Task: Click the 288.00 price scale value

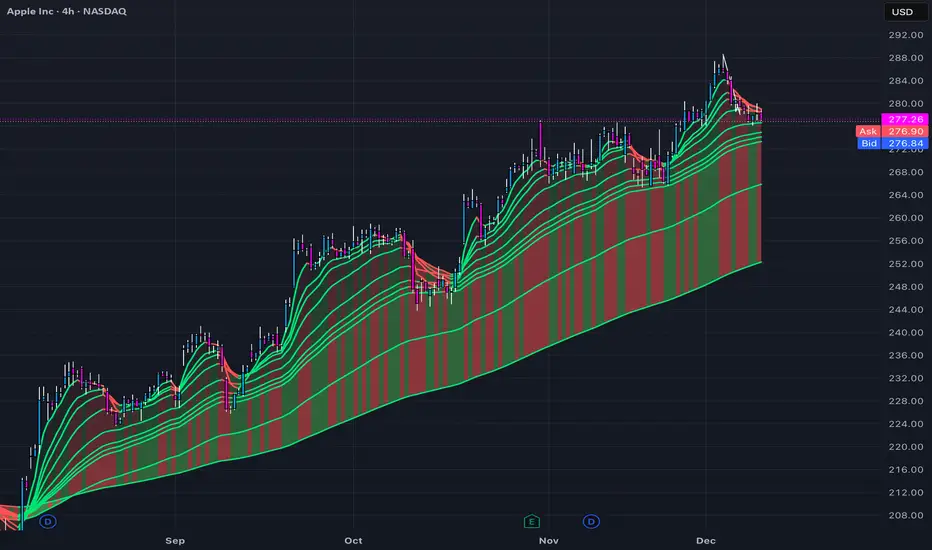Action: pos(906,58)
